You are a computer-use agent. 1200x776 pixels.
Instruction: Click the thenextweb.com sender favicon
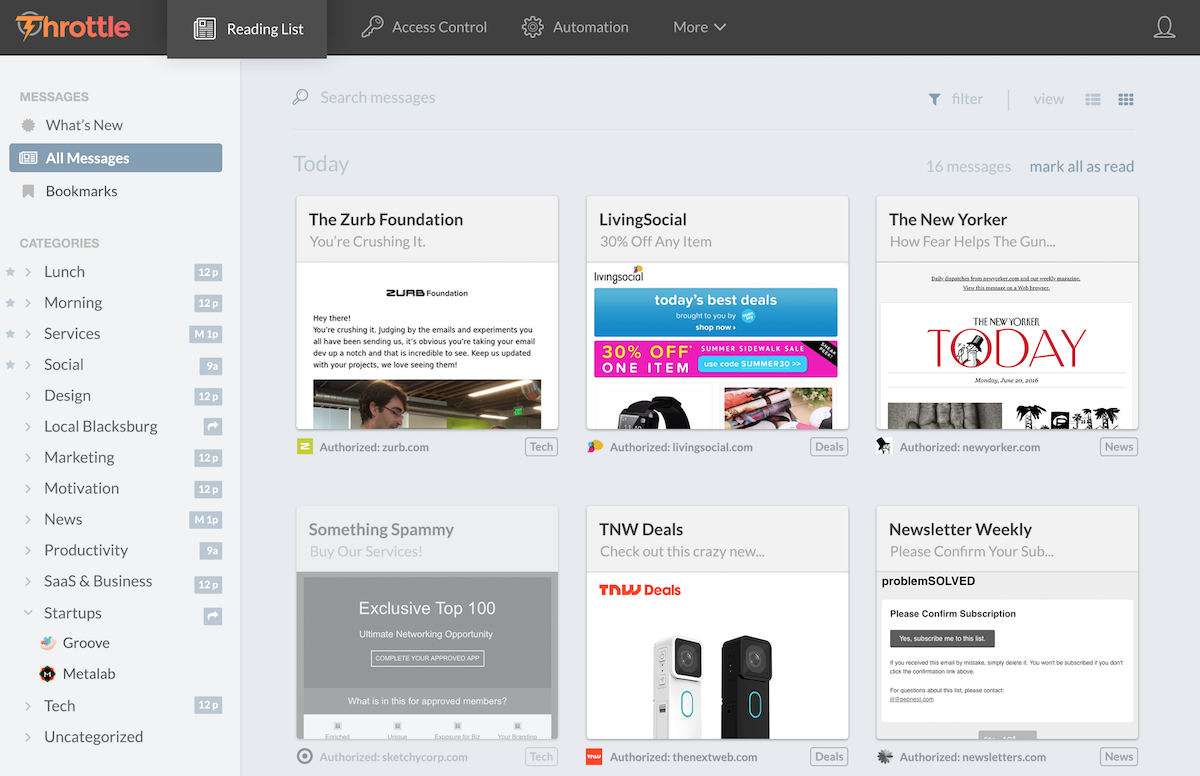point(595,757)
